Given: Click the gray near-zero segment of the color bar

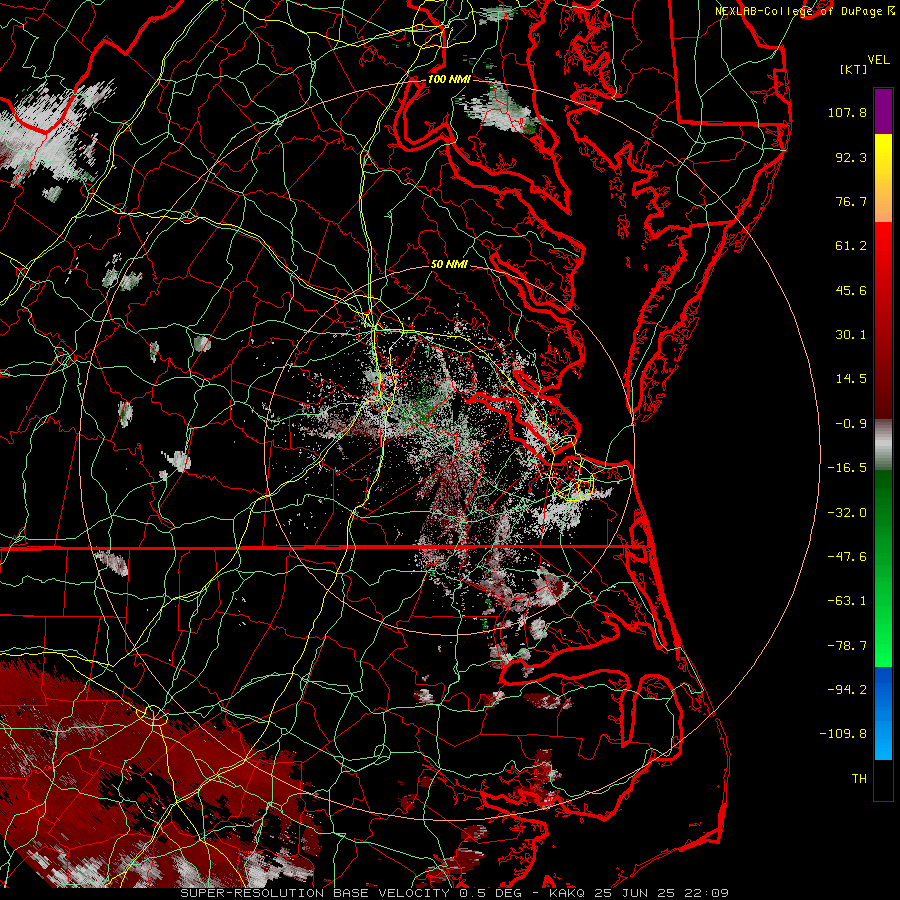Looking at the screenshot, I should click(883, 444).
